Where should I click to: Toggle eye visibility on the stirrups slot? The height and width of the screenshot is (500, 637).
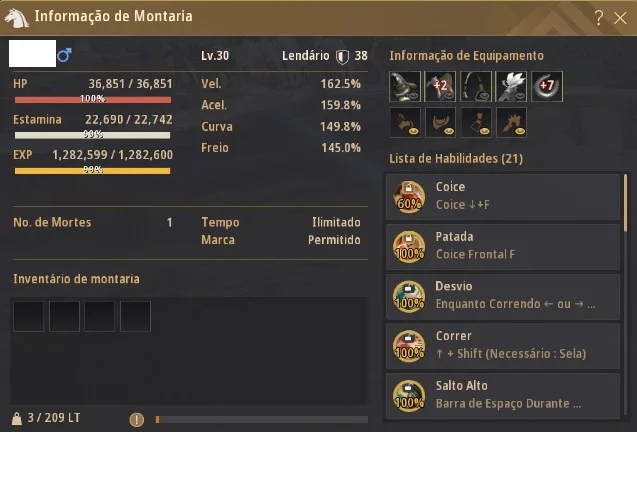click(484, 95)
